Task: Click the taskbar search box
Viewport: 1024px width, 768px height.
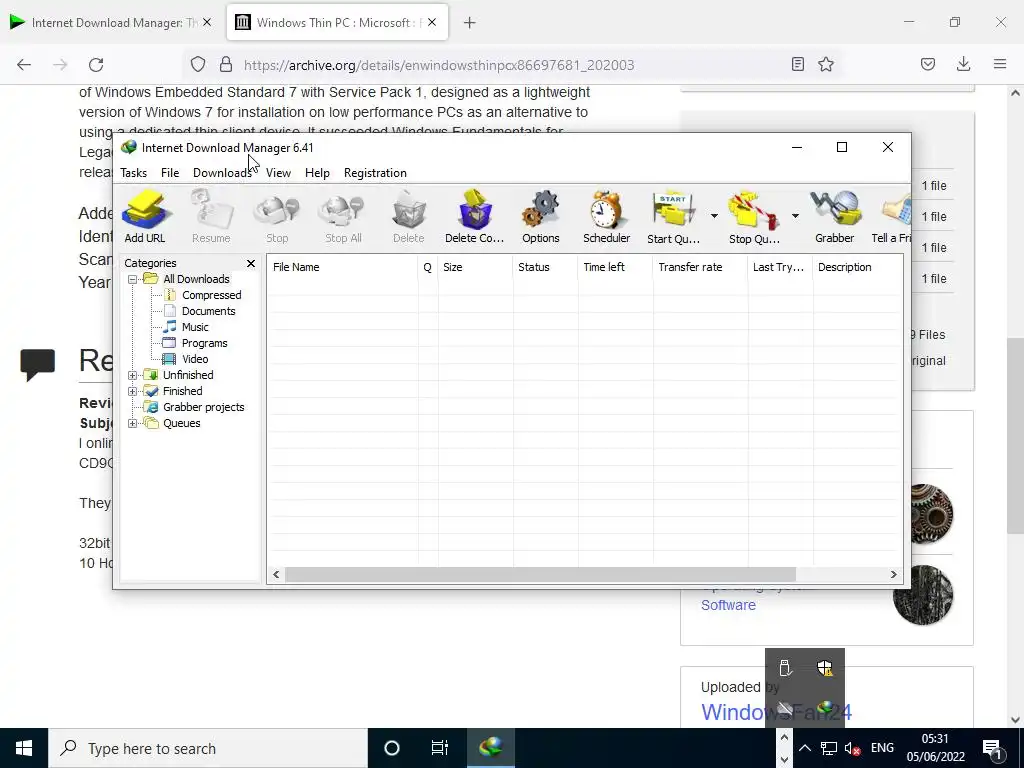Action: coord(208,748)
